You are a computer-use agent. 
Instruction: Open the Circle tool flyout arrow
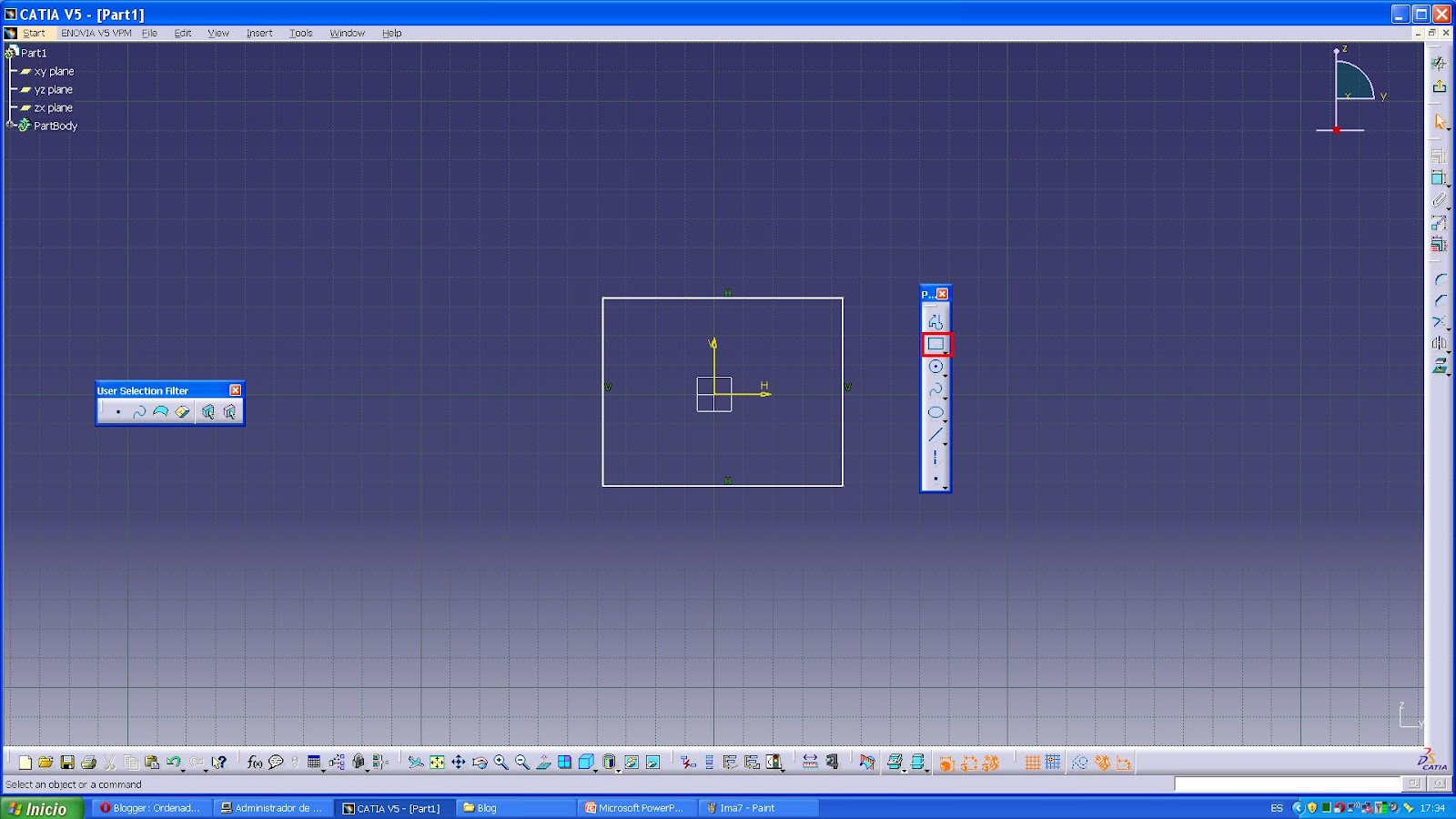[x=946, y=376]
